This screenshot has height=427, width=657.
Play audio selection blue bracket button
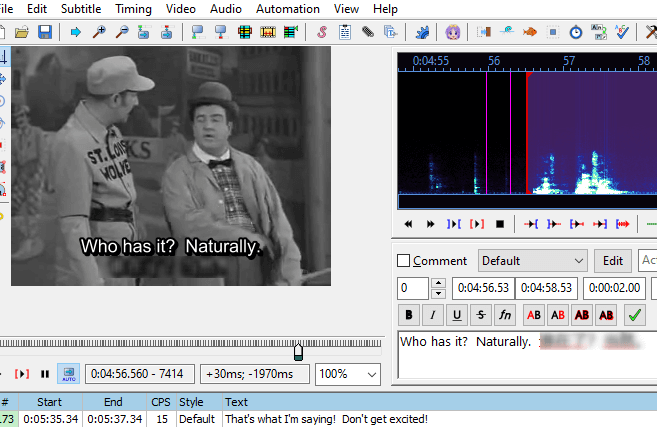click(453, 224)
